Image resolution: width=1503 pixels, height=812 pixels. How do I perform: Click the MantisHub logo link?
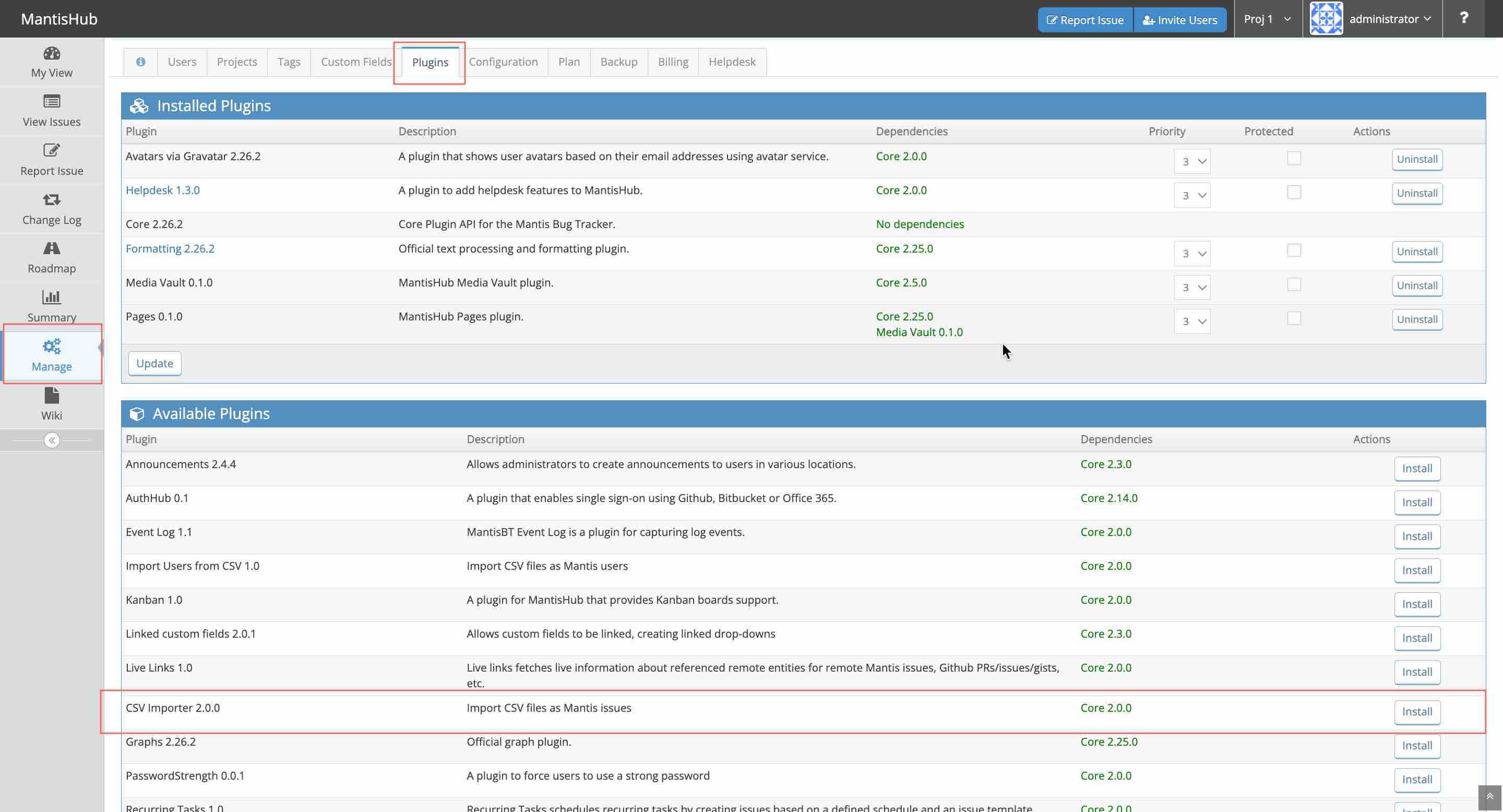59,19
